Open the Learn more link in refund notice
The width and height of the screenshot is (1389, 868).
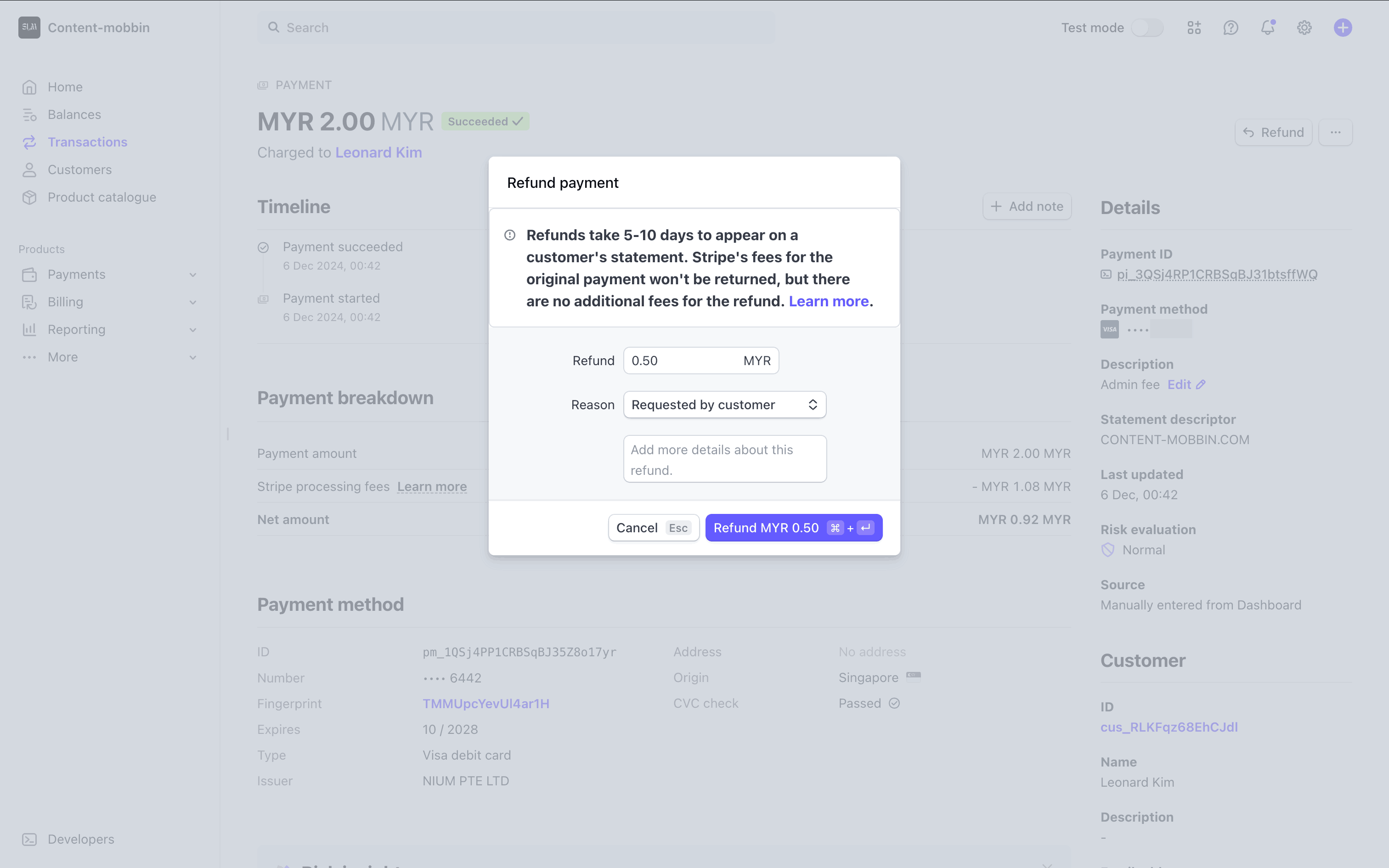(x=828, y=301)
